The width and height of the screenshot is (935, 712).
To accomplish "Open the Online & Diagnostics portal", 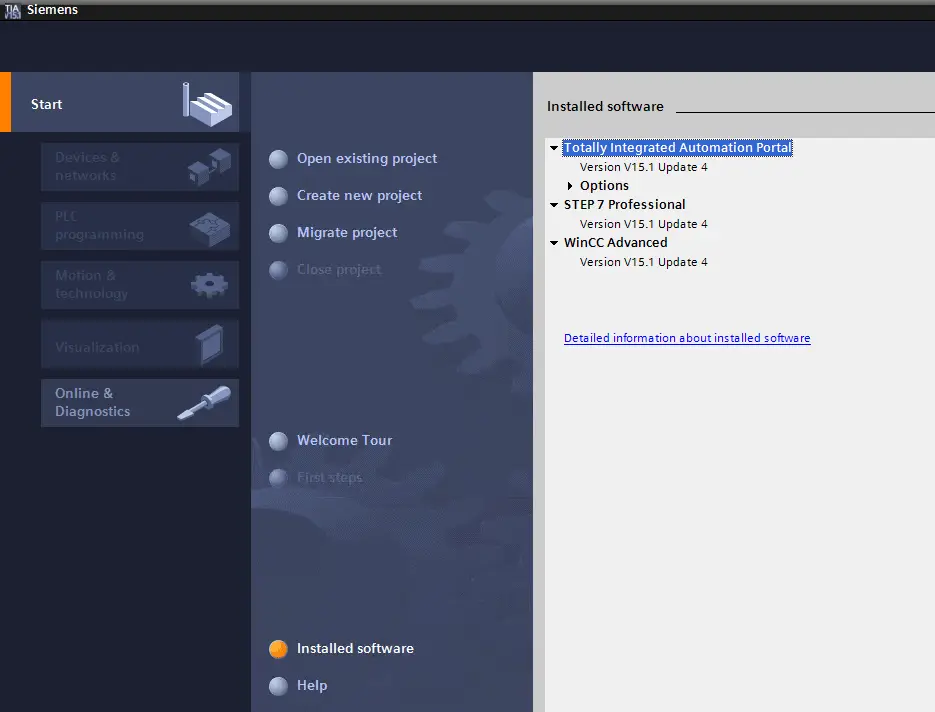I will 140,403.
